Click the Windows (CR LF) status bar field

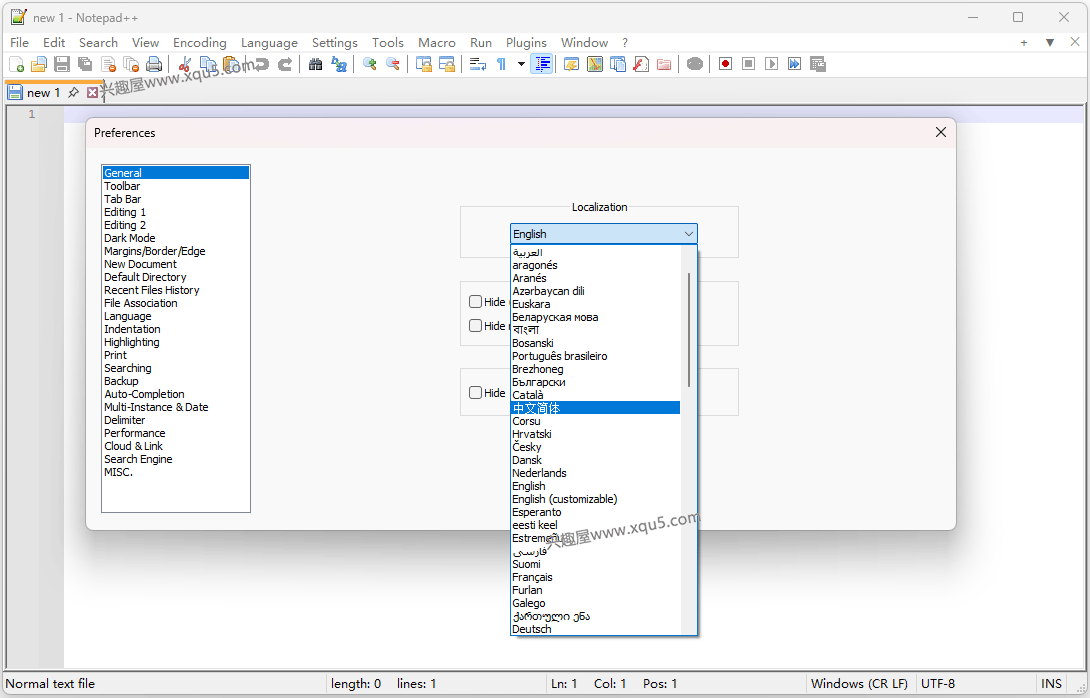coord(859,684)
